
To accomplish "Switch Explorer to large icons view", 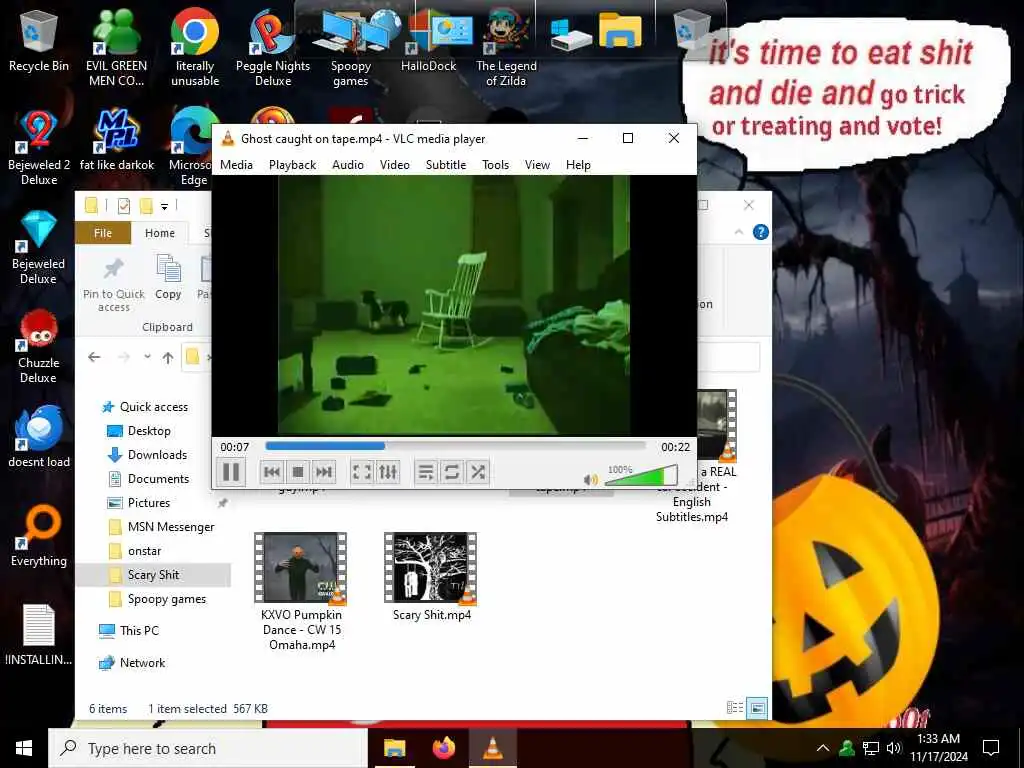I will pos(757,708).
